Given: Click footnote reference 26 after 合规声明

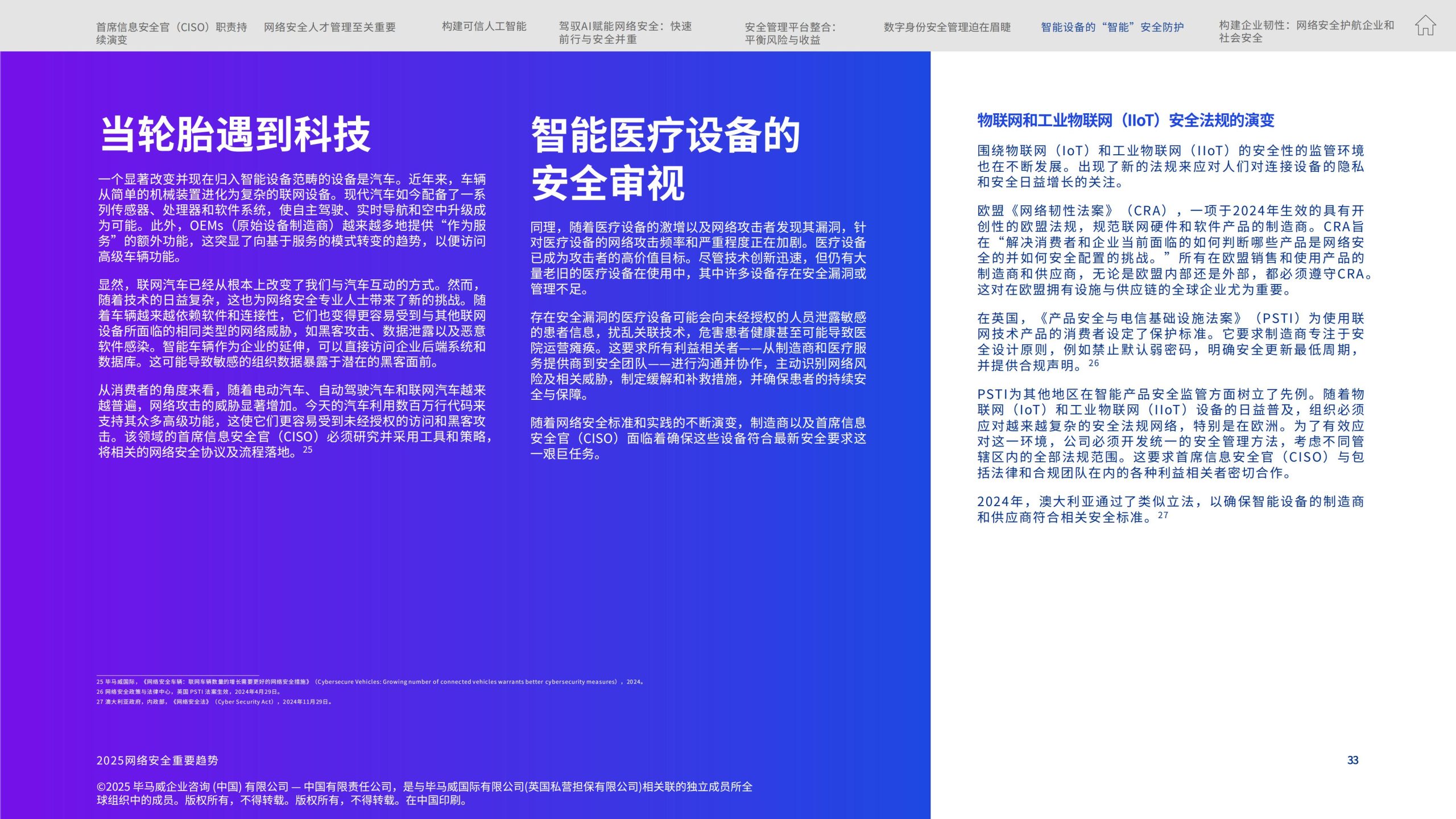Looking at the screenshot, I should (x=1094, y=363).
